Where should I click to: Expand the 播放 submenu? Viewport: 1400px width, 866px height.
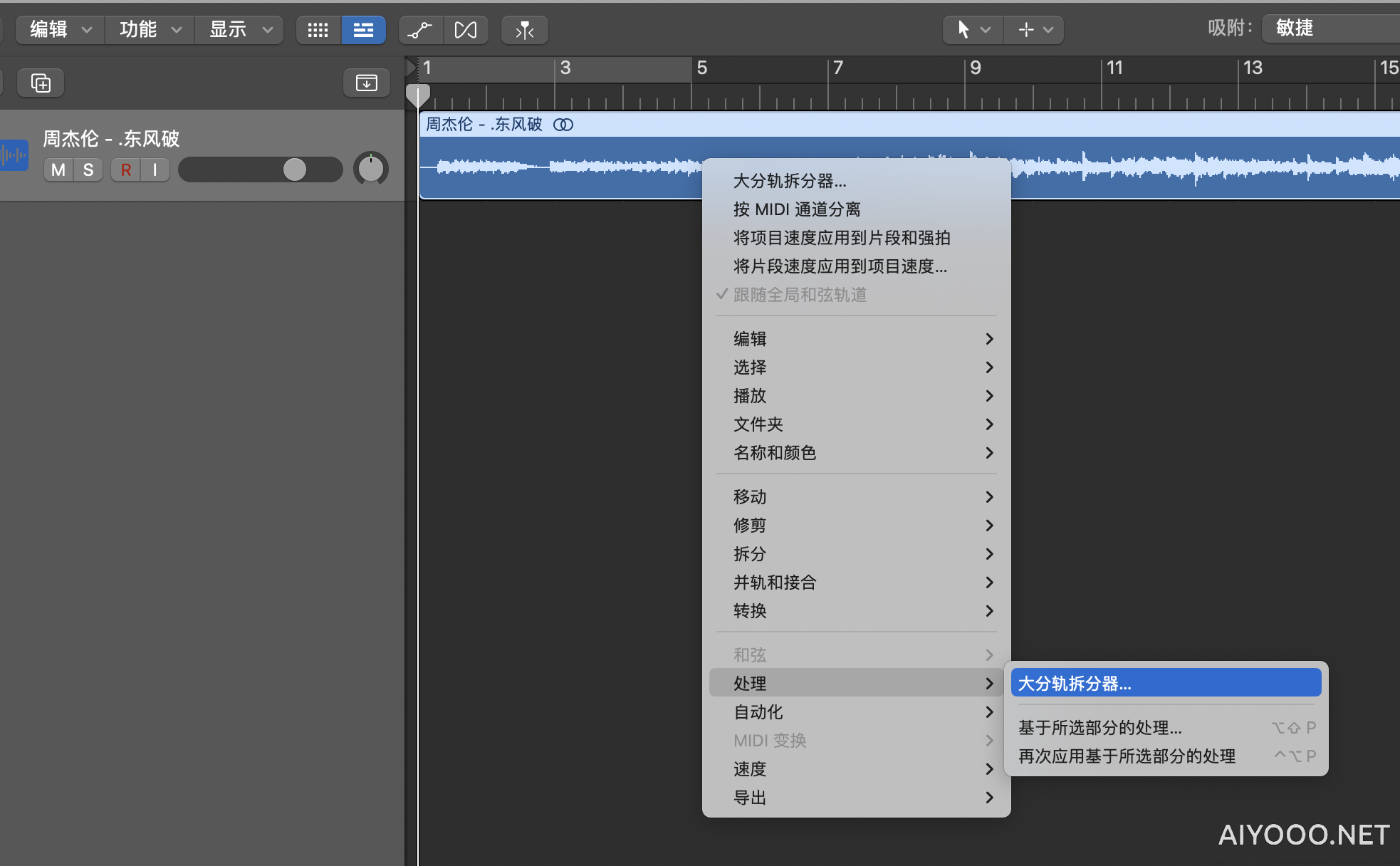(x=857, y=396)
